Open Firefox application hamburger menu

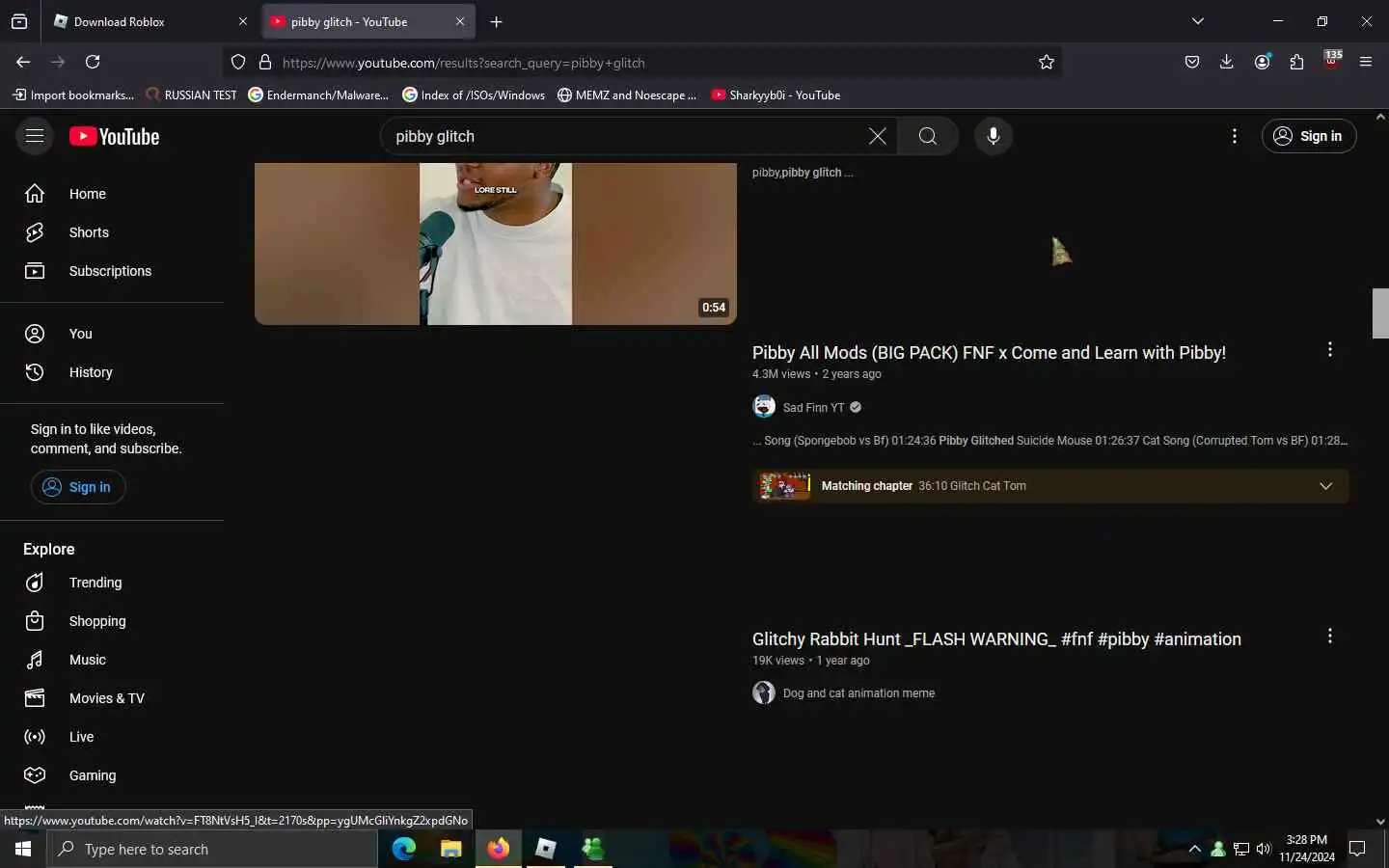coord(1366,62)
